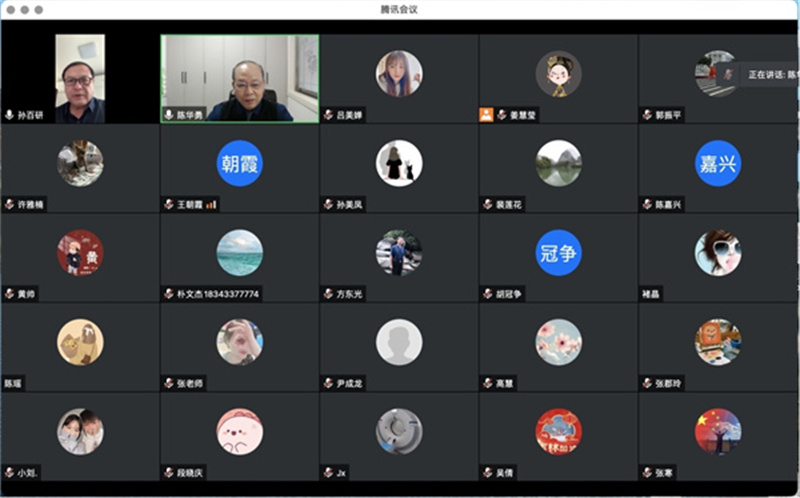Click the signal bars icon next to 王朝霞
The image size is (800, 498).
pyautogui.click(x=212, y=204)
